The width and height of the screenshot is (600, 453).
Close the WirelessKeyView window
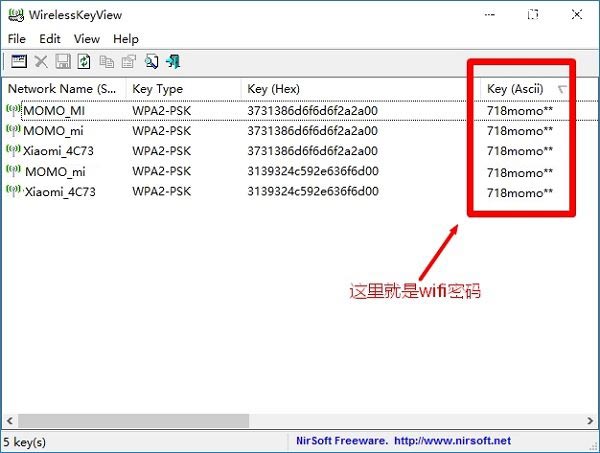tap(577, 15)
